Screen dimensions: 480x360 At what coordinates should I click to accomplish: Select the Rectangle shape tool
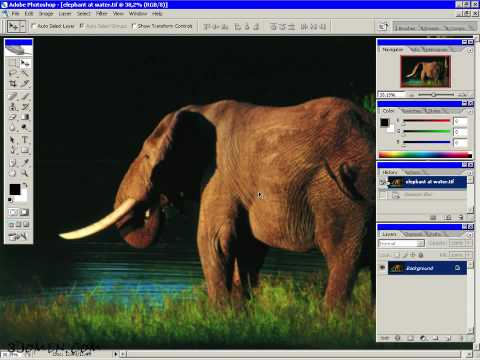(x=25, y=150)
